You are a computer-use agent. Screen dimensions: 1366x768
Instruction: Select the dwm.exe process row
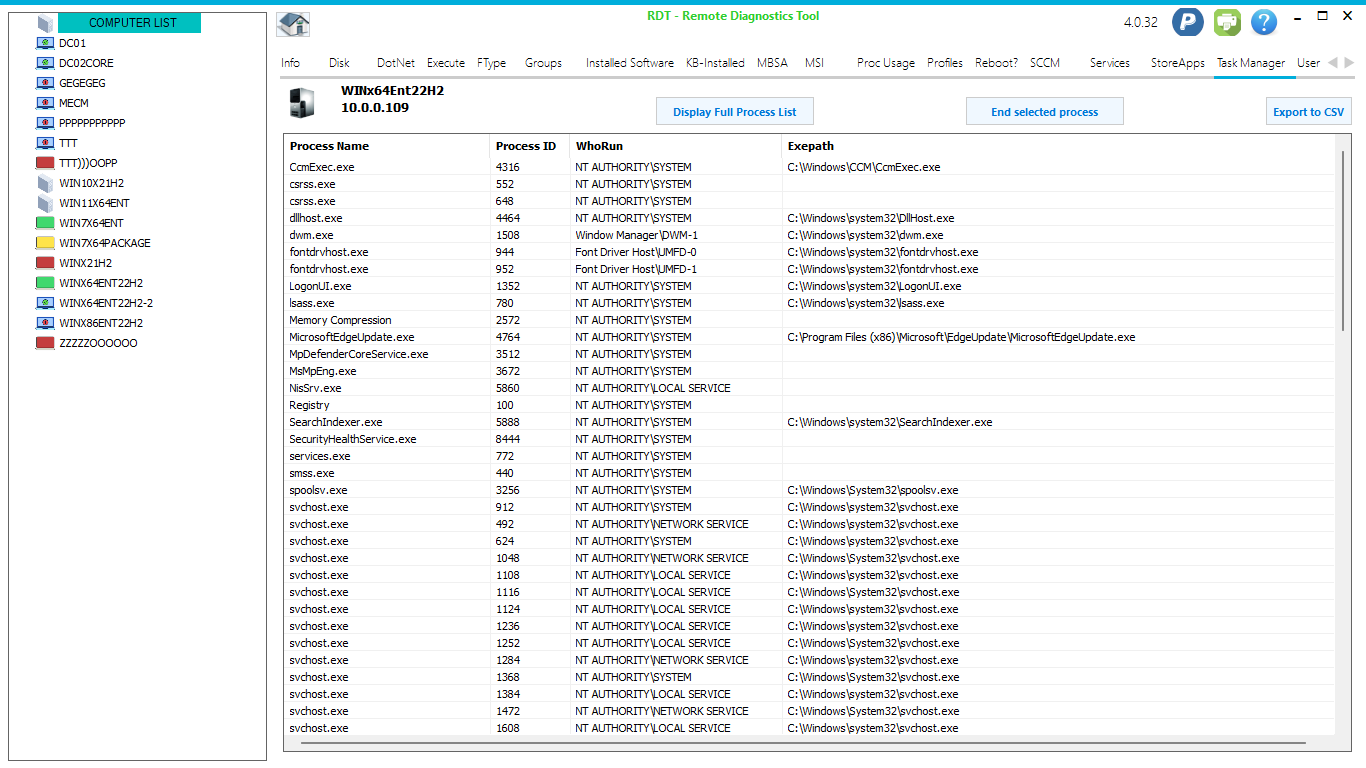point(810,235)
